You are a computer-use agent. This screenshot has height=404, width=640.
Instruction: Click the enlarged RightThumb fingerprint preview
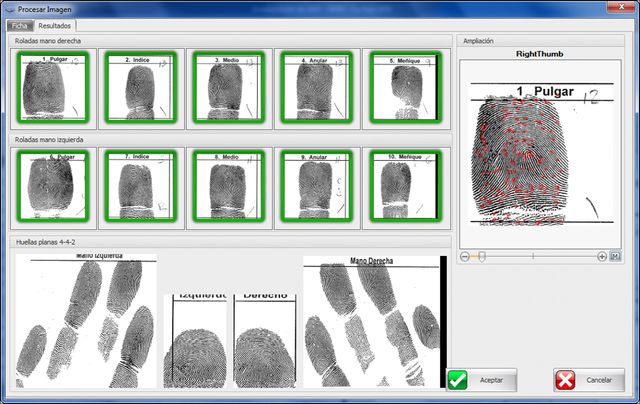point(540,154)
